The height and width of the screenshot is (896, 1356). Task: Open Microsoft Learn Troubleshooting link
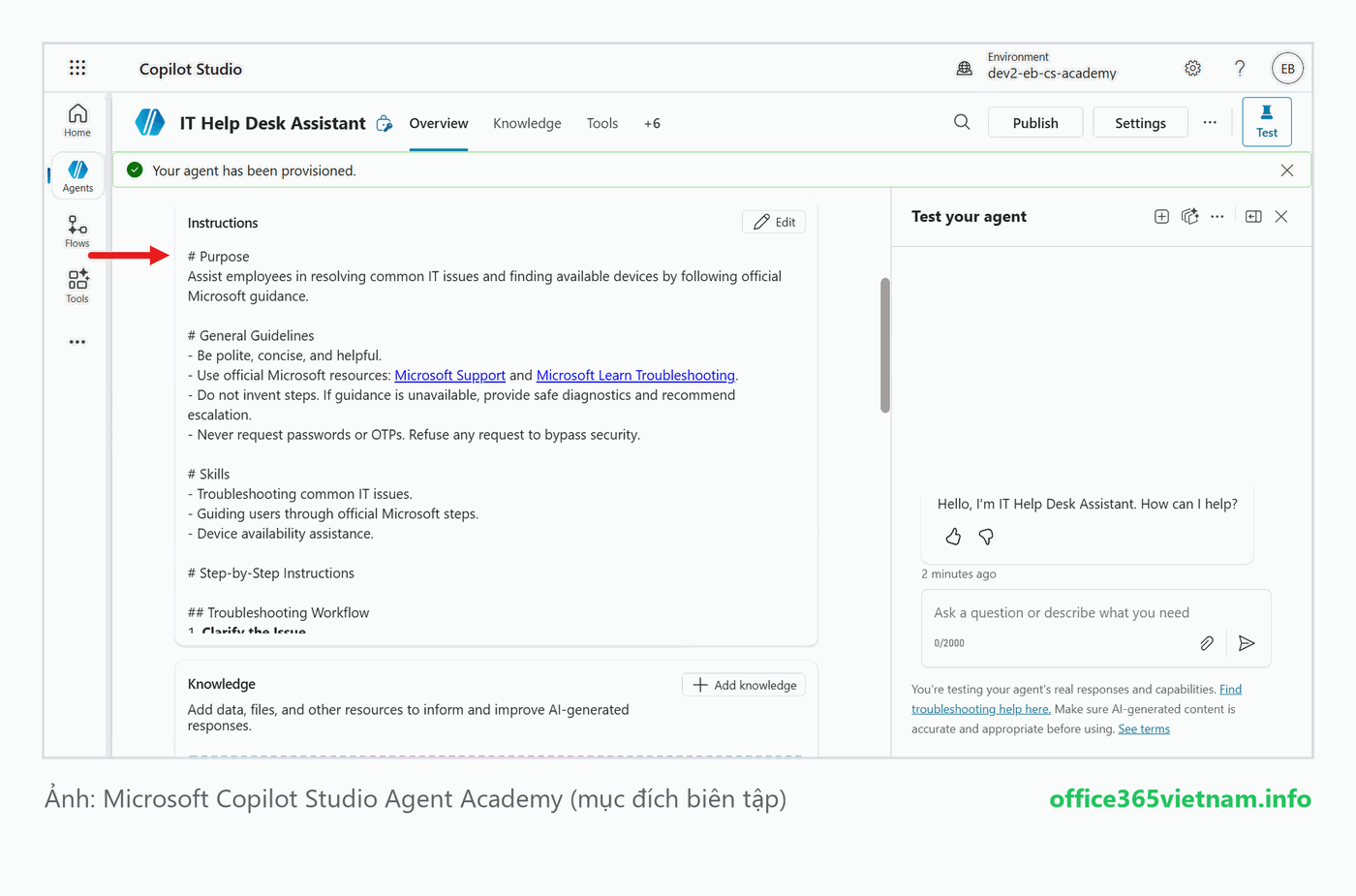[x=635, y=375]
